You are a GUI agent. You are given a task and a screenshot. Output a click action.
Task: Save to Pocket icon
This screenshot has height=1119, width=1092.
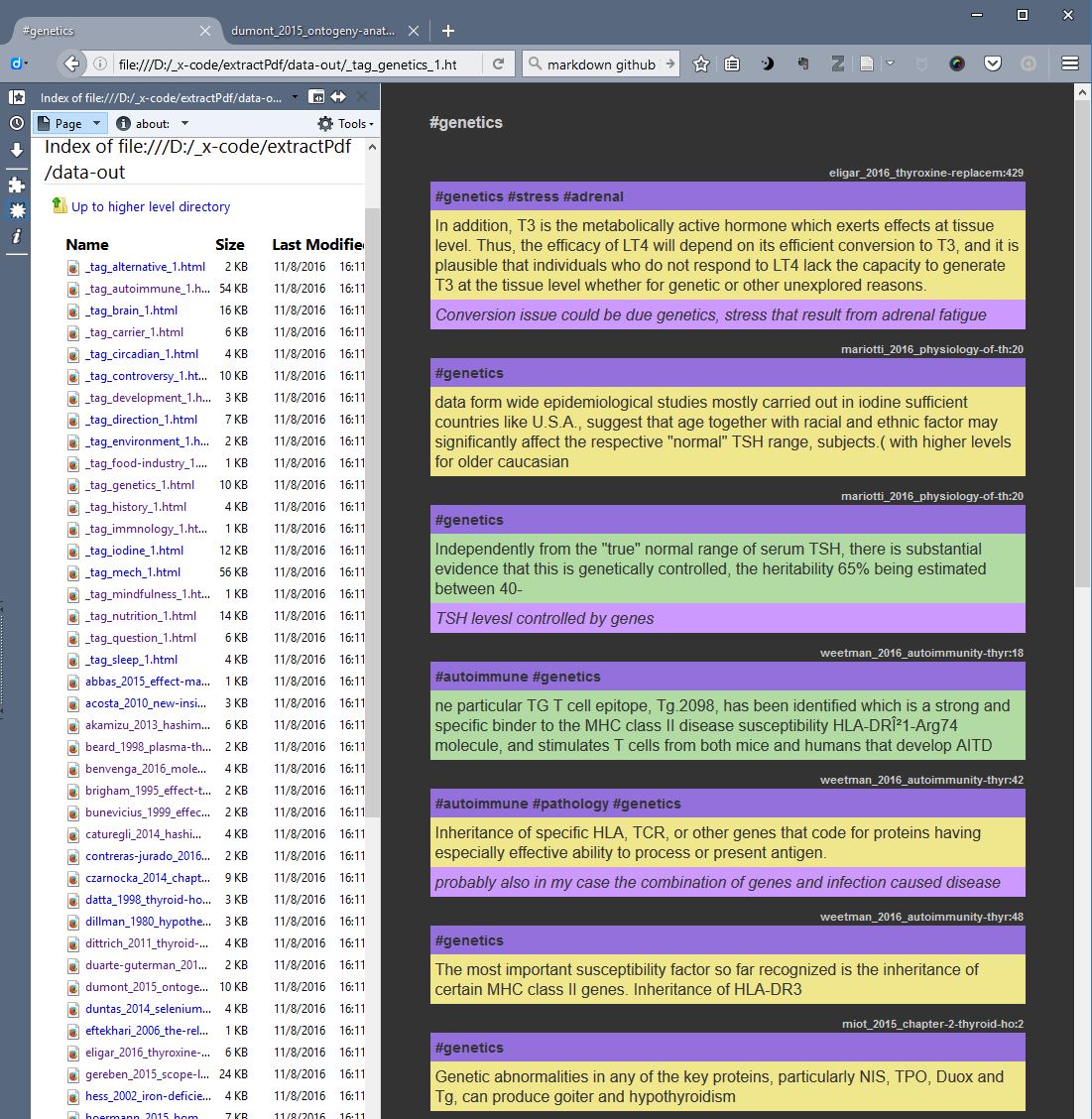(x=993, y=64)
